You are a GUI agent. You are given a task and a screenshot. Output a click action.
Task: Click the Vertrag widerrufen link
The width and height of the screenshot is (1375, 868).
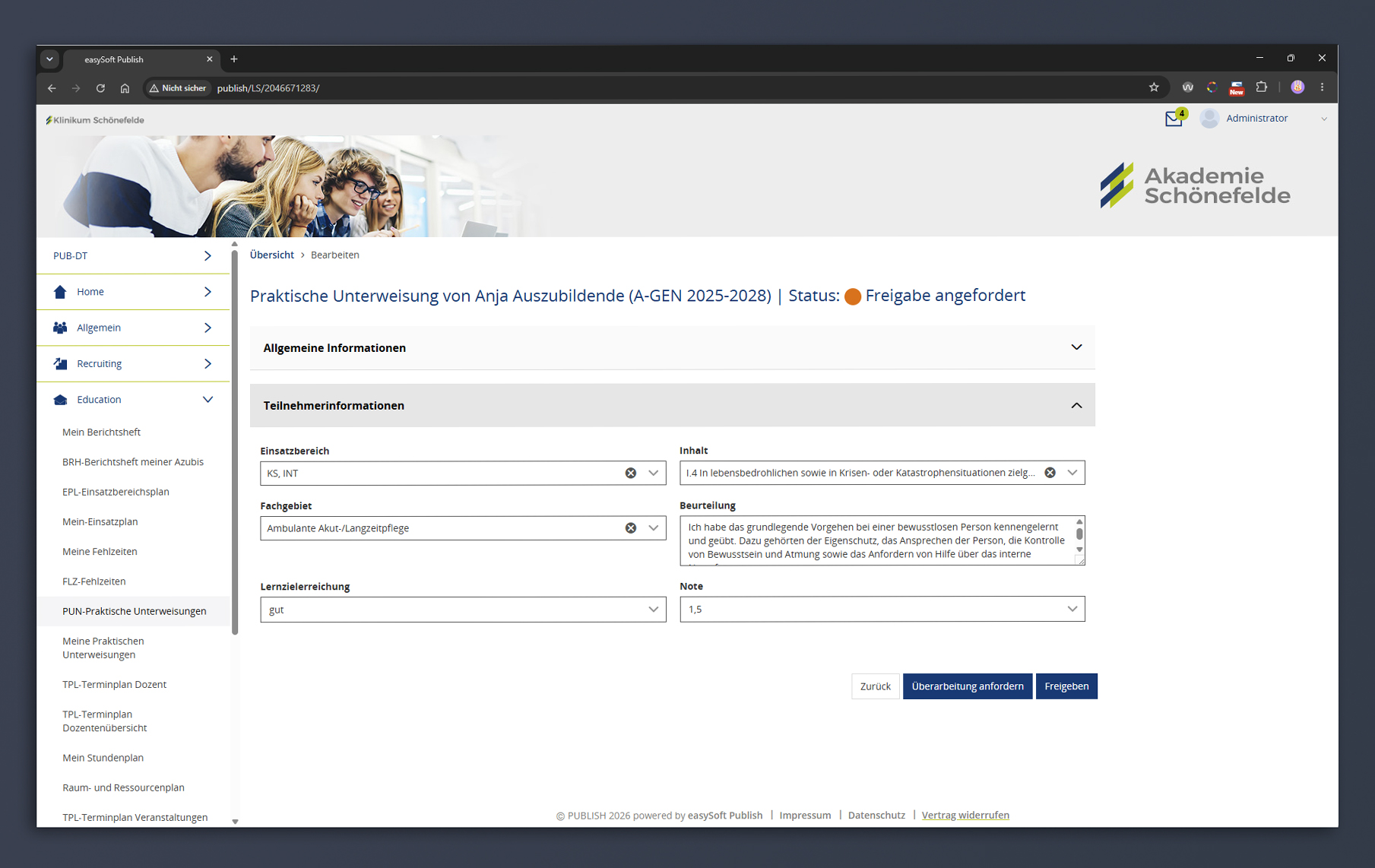(965, 816)
